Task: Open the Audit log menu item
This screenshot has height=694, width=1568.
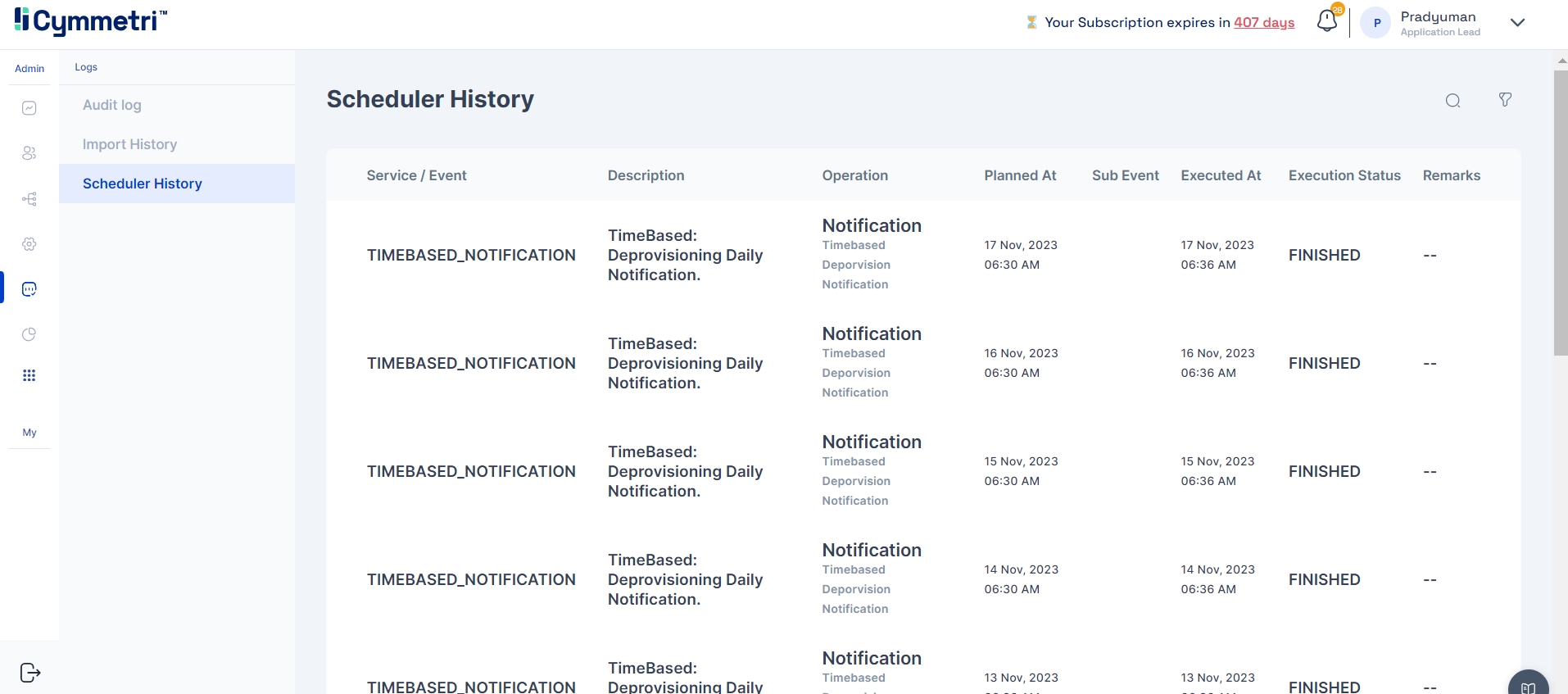Action: tap(112, 105)
